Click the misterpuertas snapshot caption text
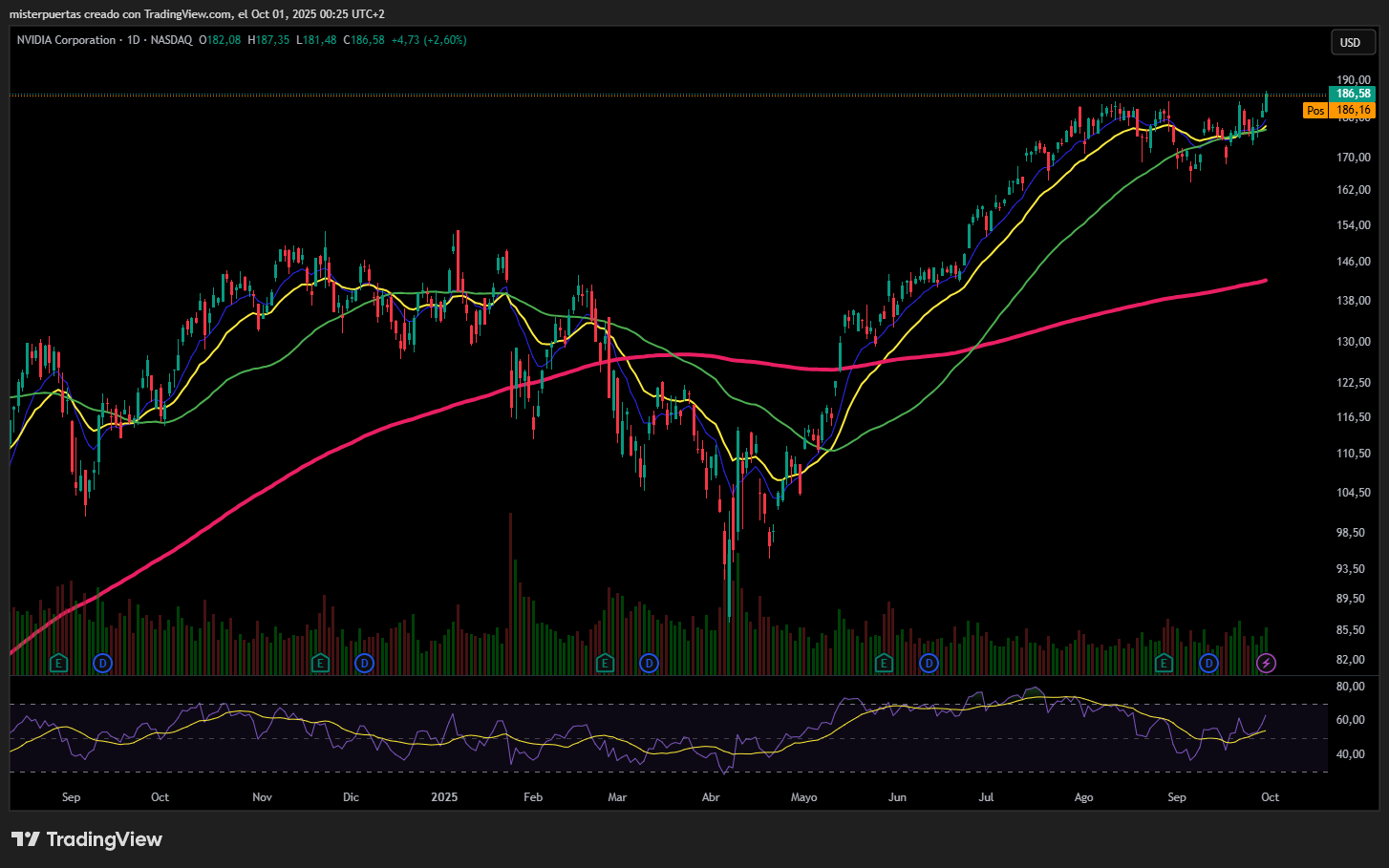 197,14
